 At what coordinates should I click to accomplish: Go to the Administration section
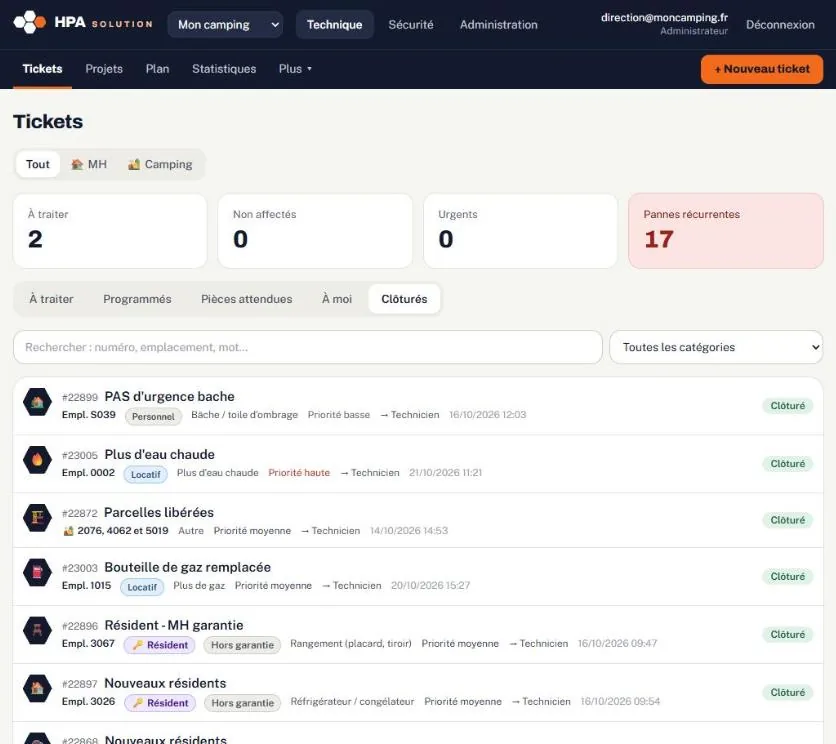pos(499,25)
